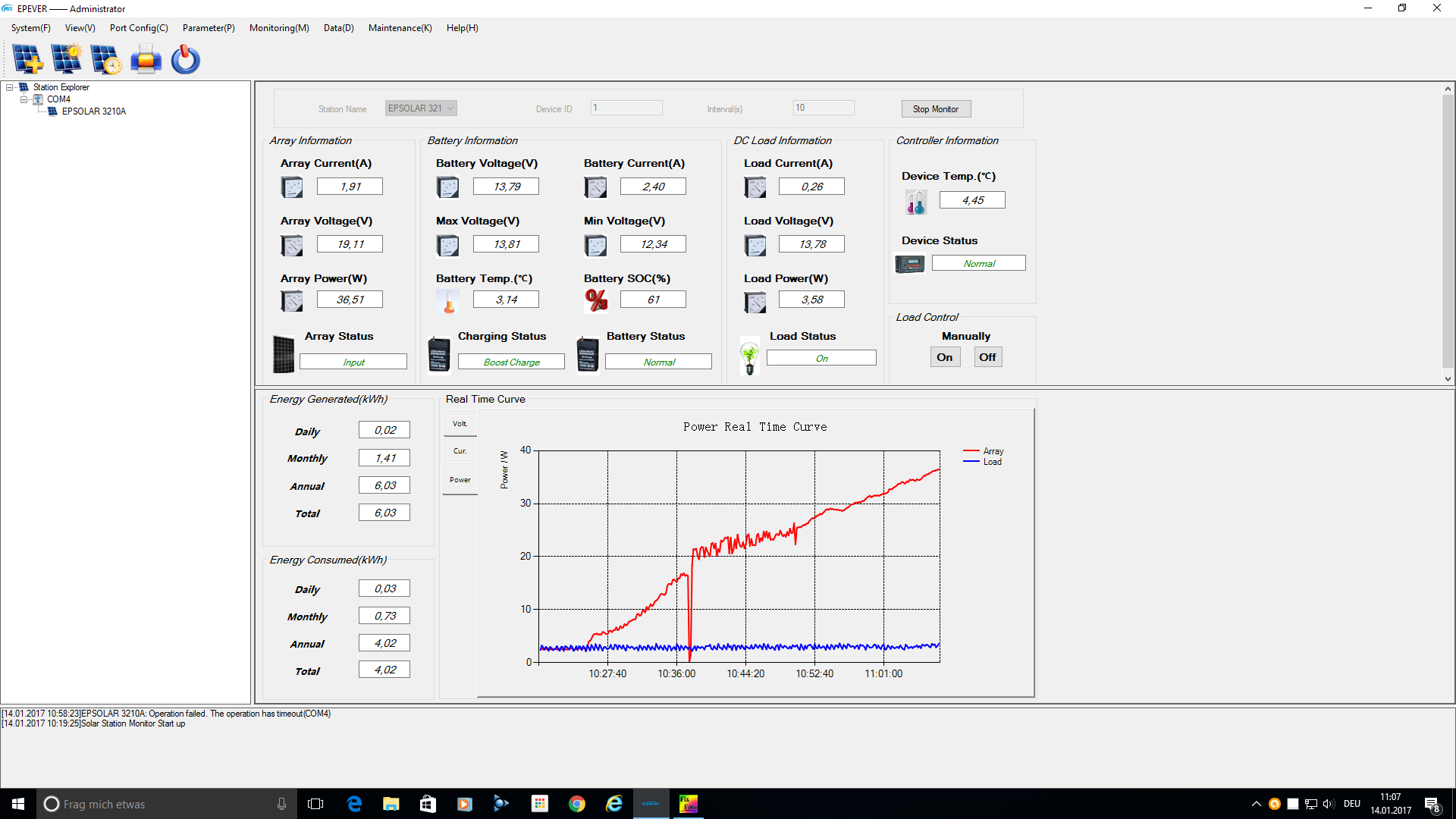This screenshot has width=1456, height=819.
Task: Click the Battery Voltage gauge icon
Action: click(448, 187)
